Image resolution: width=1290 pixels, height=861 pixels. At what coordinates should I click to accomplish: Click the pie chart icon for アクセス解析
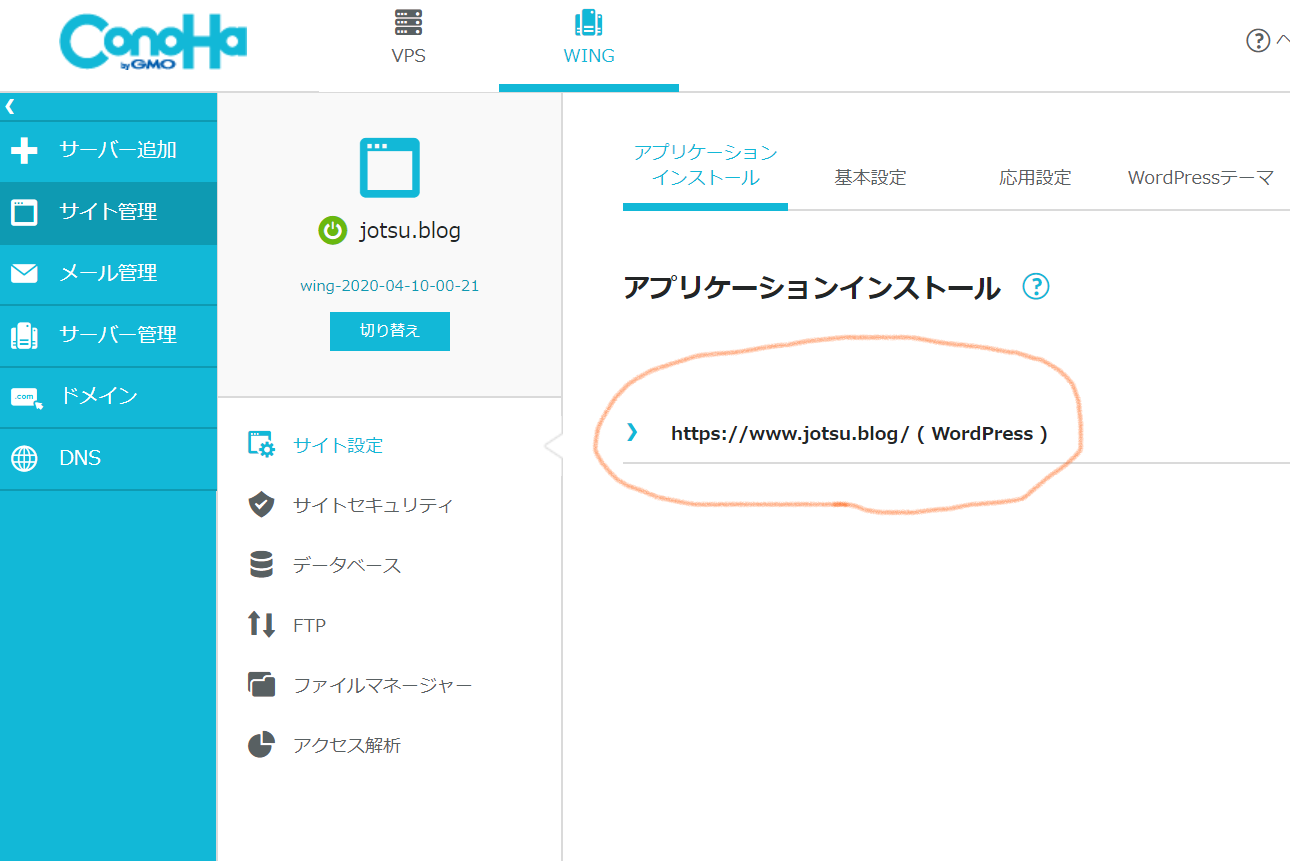261,745
